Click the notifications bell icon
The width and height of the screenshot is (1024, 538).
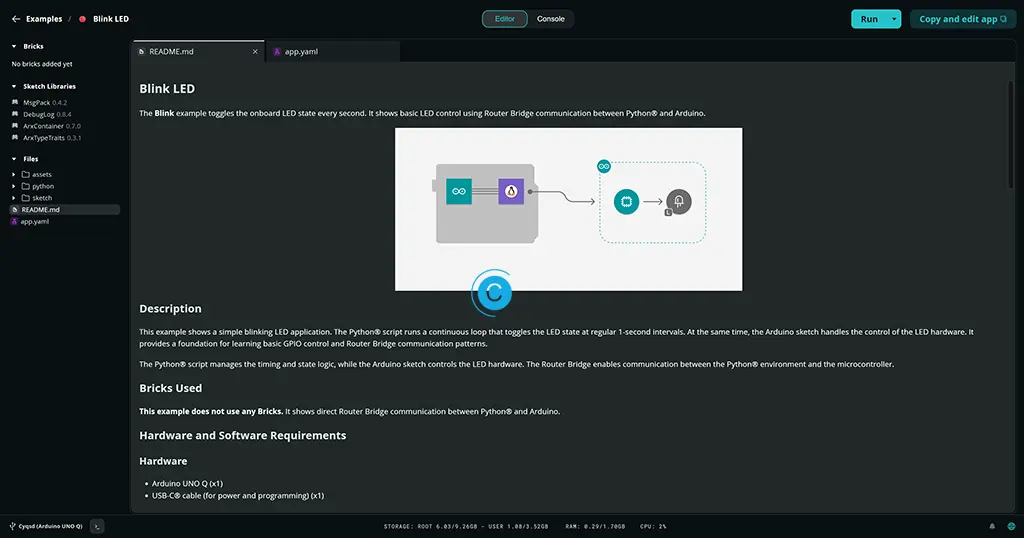click(x=992, y=526)
